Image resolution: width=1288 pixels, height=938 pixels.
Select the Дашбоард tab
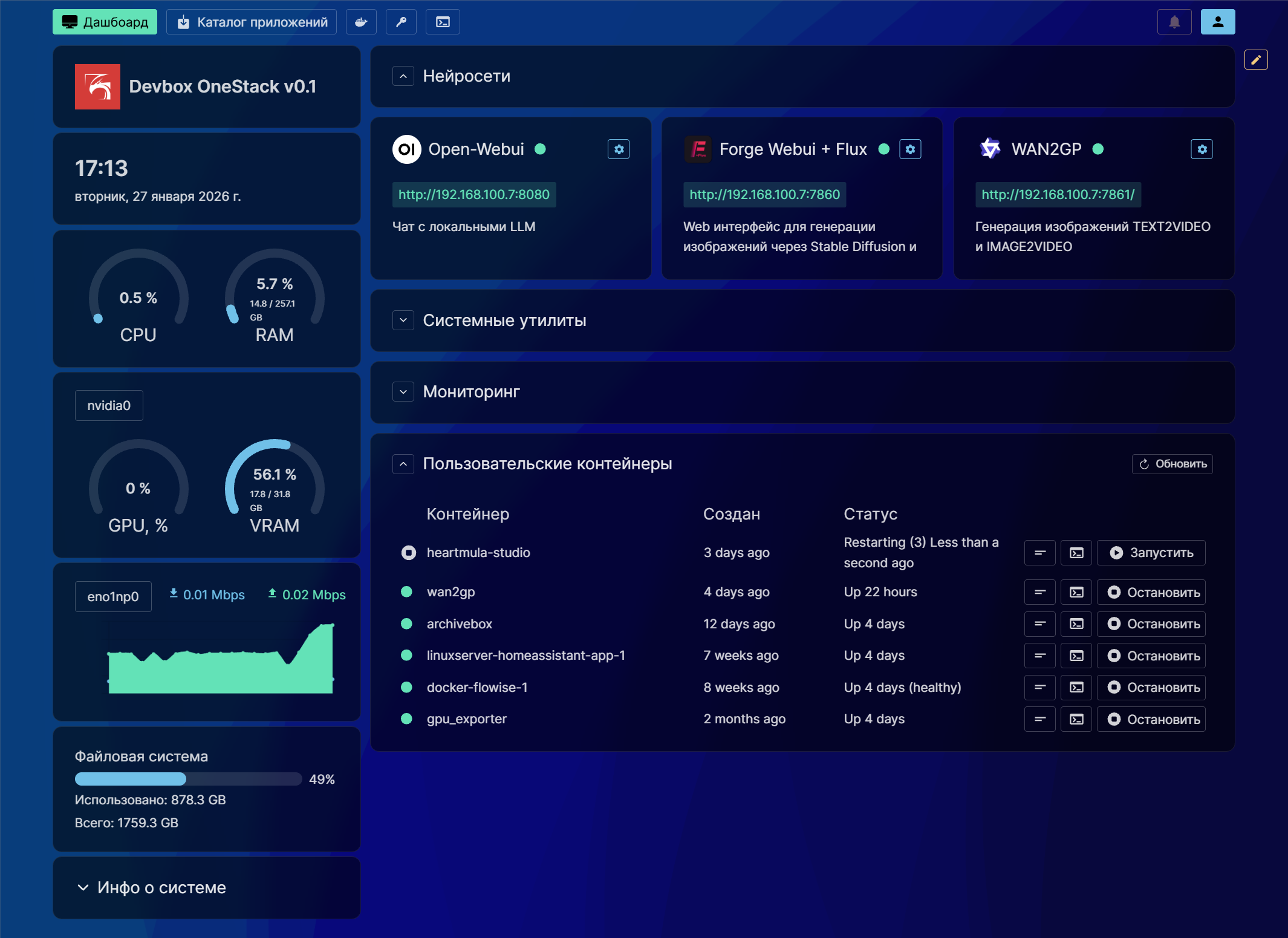pos(105,22)
